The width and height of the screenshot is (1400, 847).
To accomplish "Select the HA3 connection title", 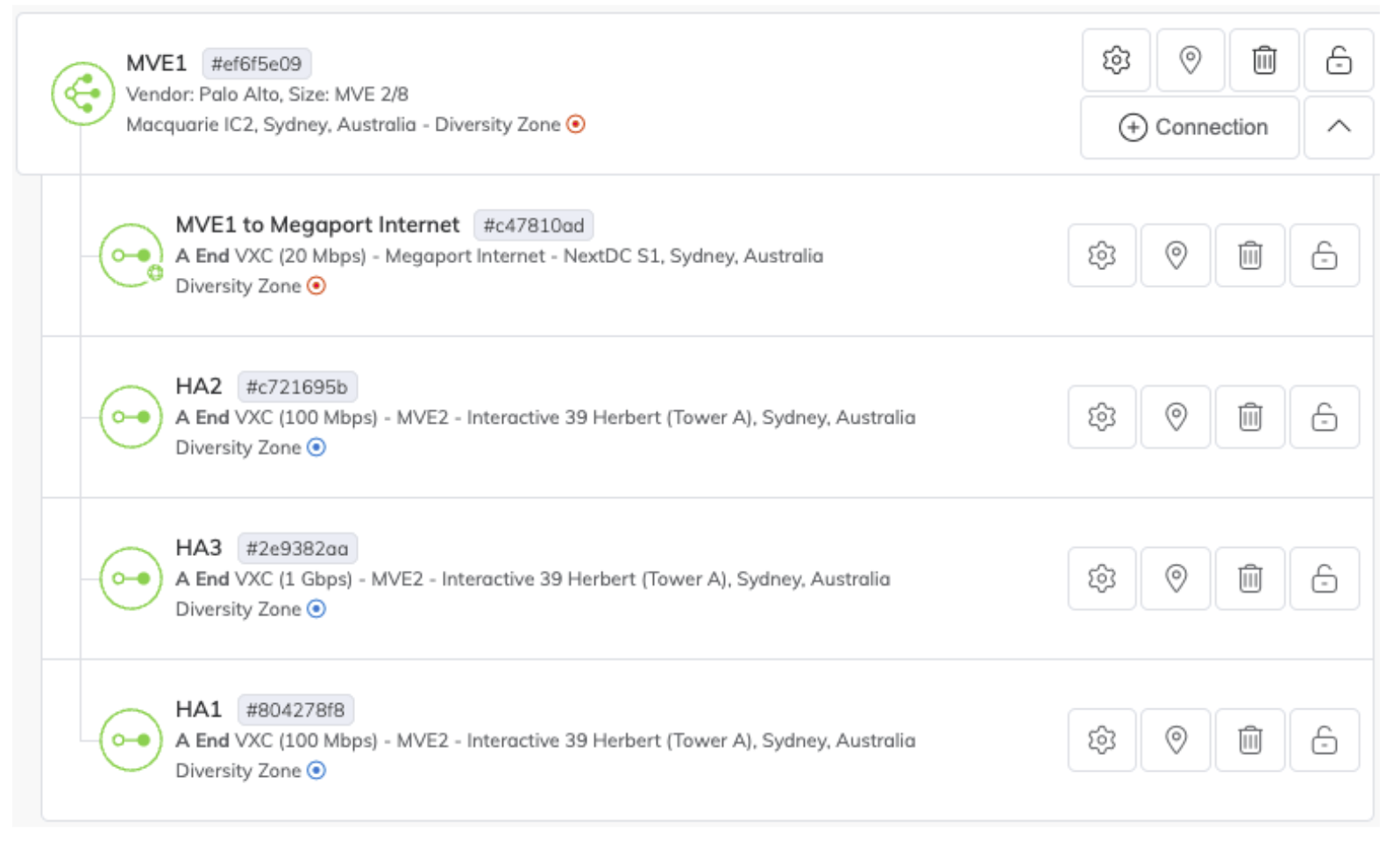I will point(199,549).
